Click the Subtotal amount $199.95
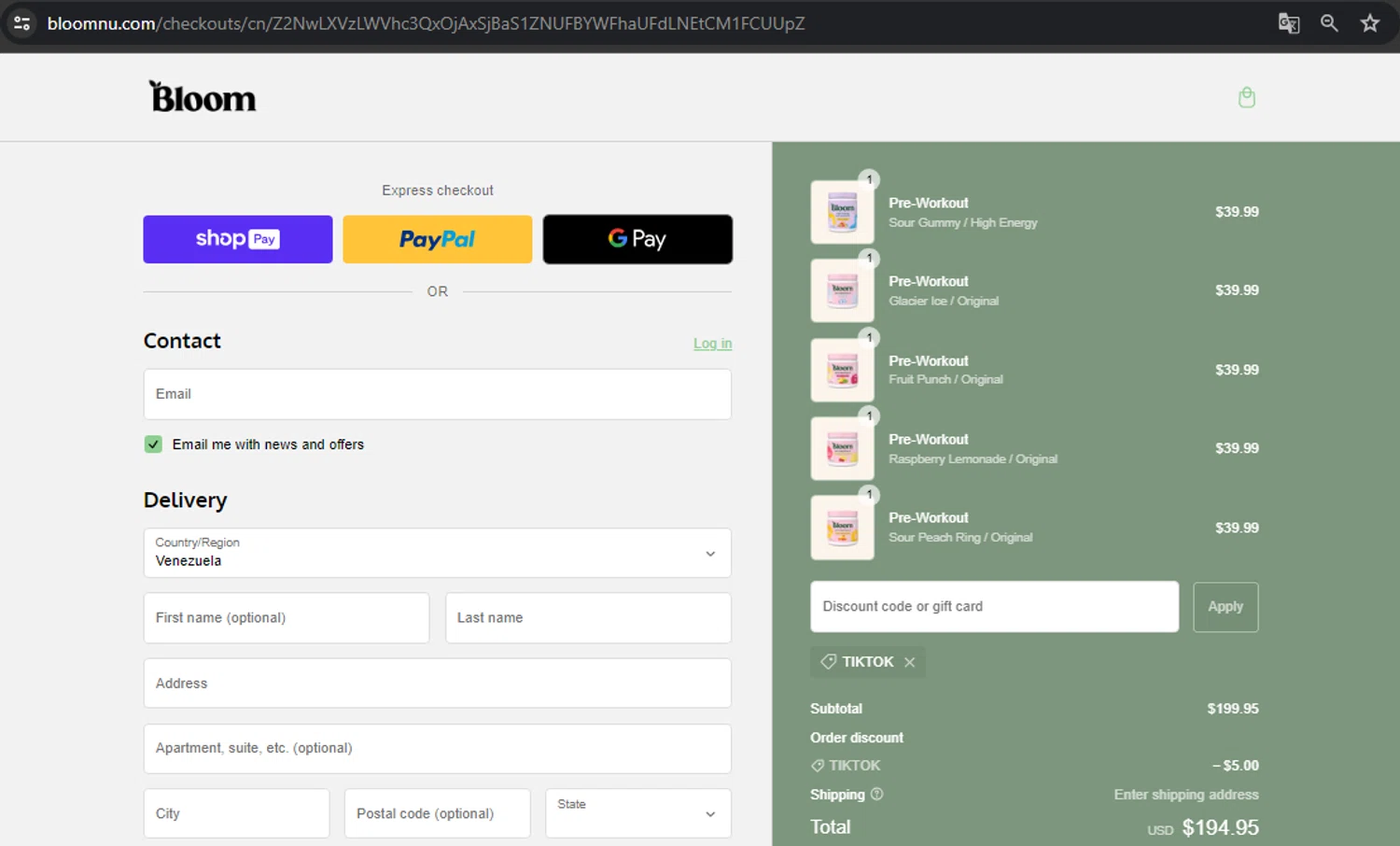 coord(1233,709)
